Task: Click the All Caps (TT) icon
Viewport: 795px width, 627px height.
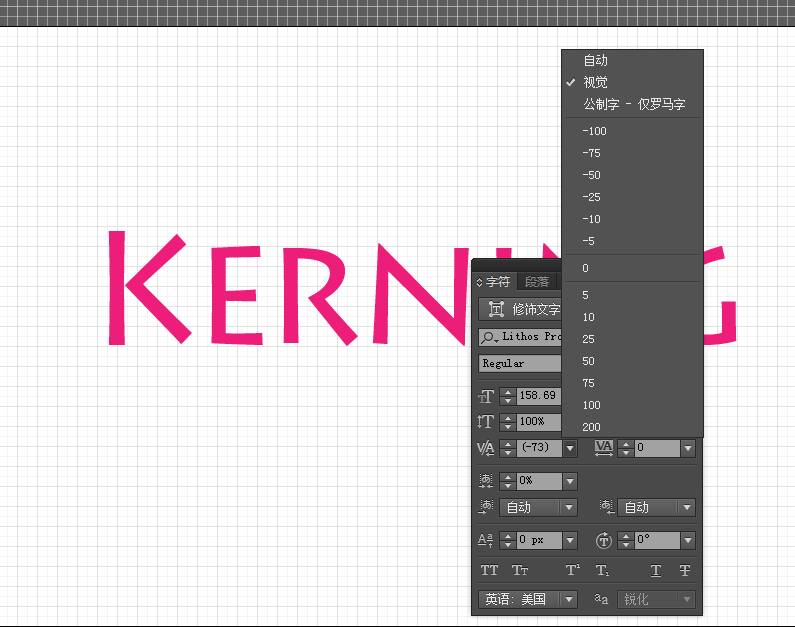Action: [x=489, y=571]
